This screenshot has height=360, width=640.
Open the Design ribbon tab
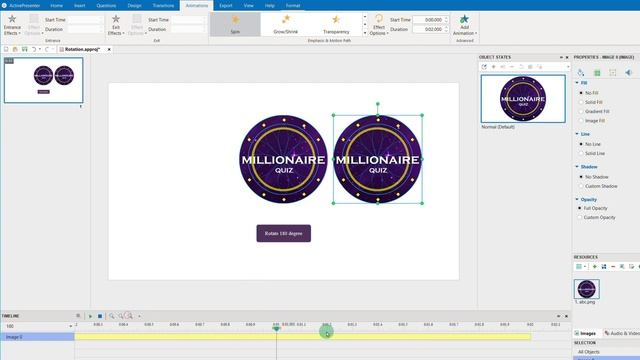pos(134,6)
